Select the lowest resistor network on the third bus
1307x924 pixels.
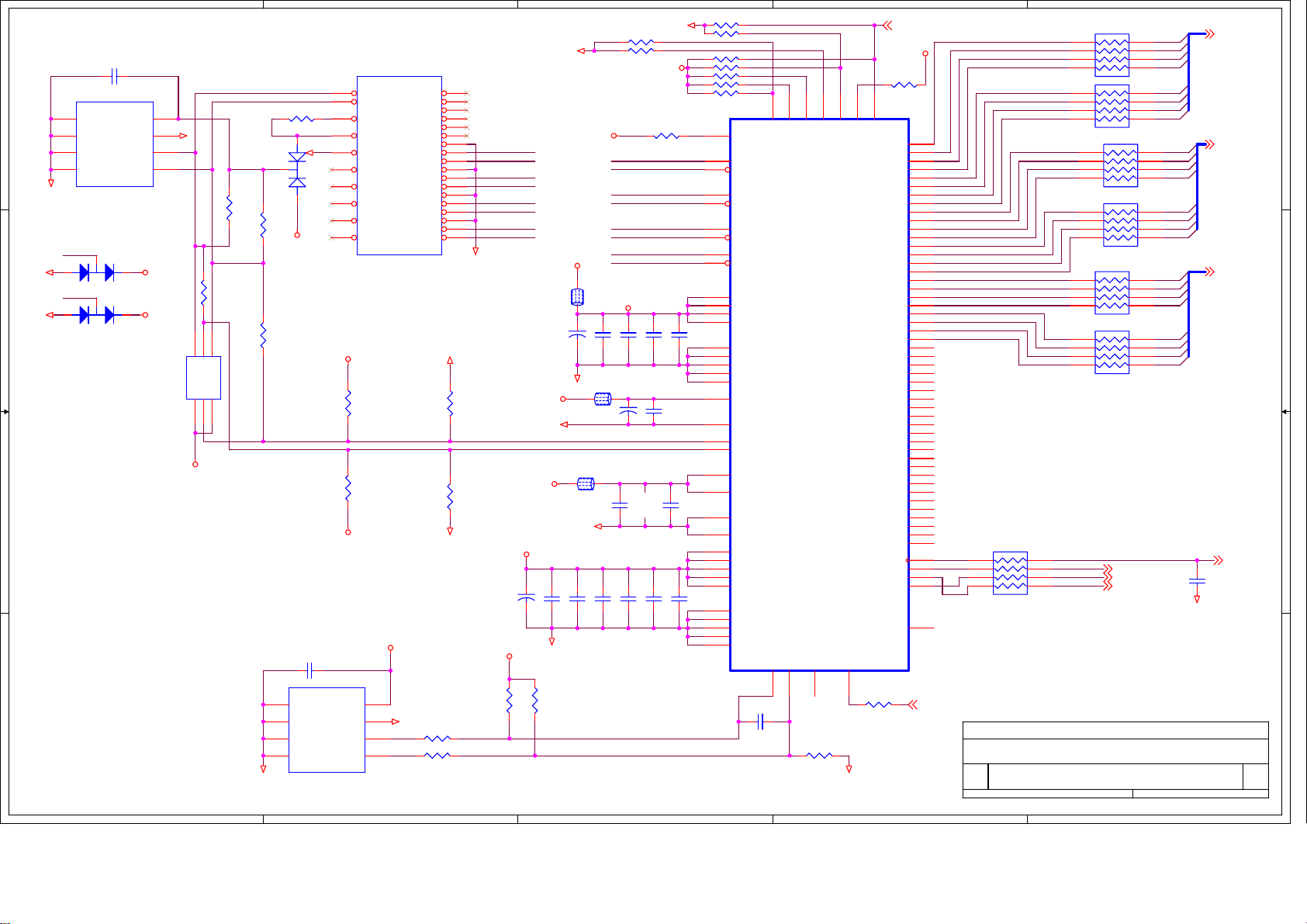click(1112, 352)
